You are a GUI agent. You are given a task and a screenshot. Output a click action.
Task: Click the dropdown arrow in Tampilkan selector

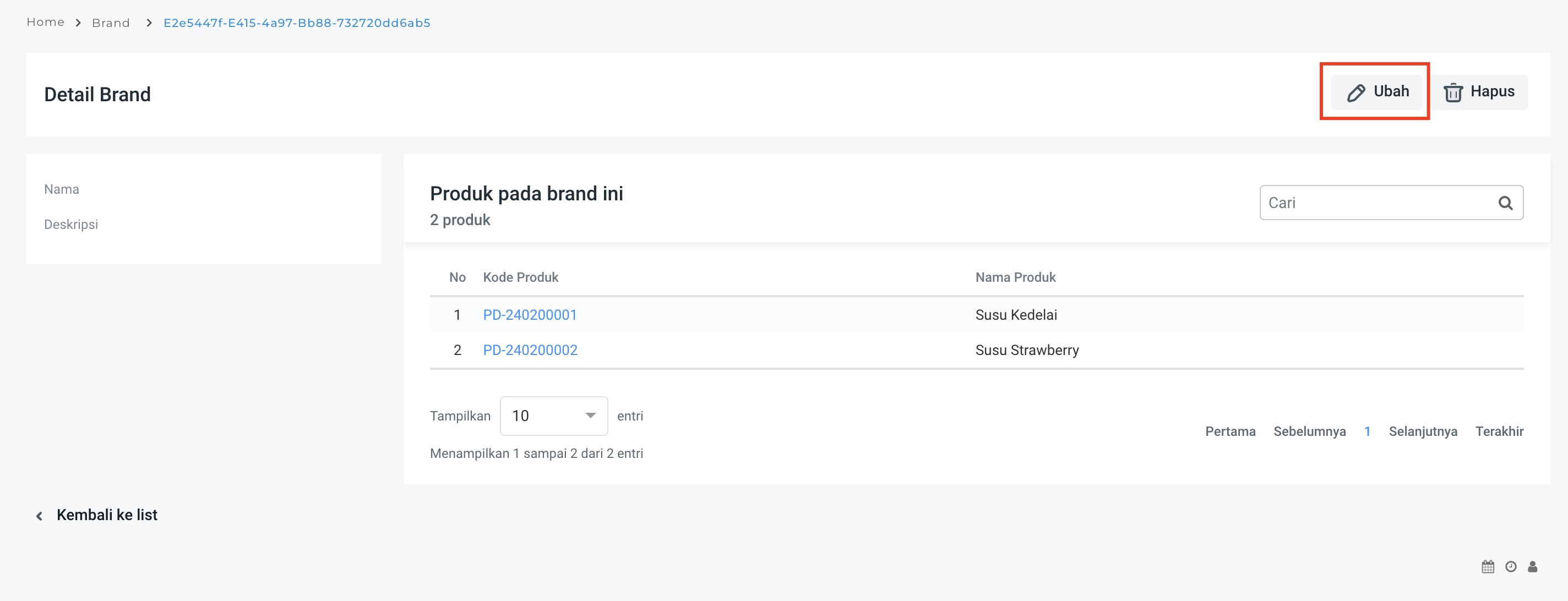(590, 416)
